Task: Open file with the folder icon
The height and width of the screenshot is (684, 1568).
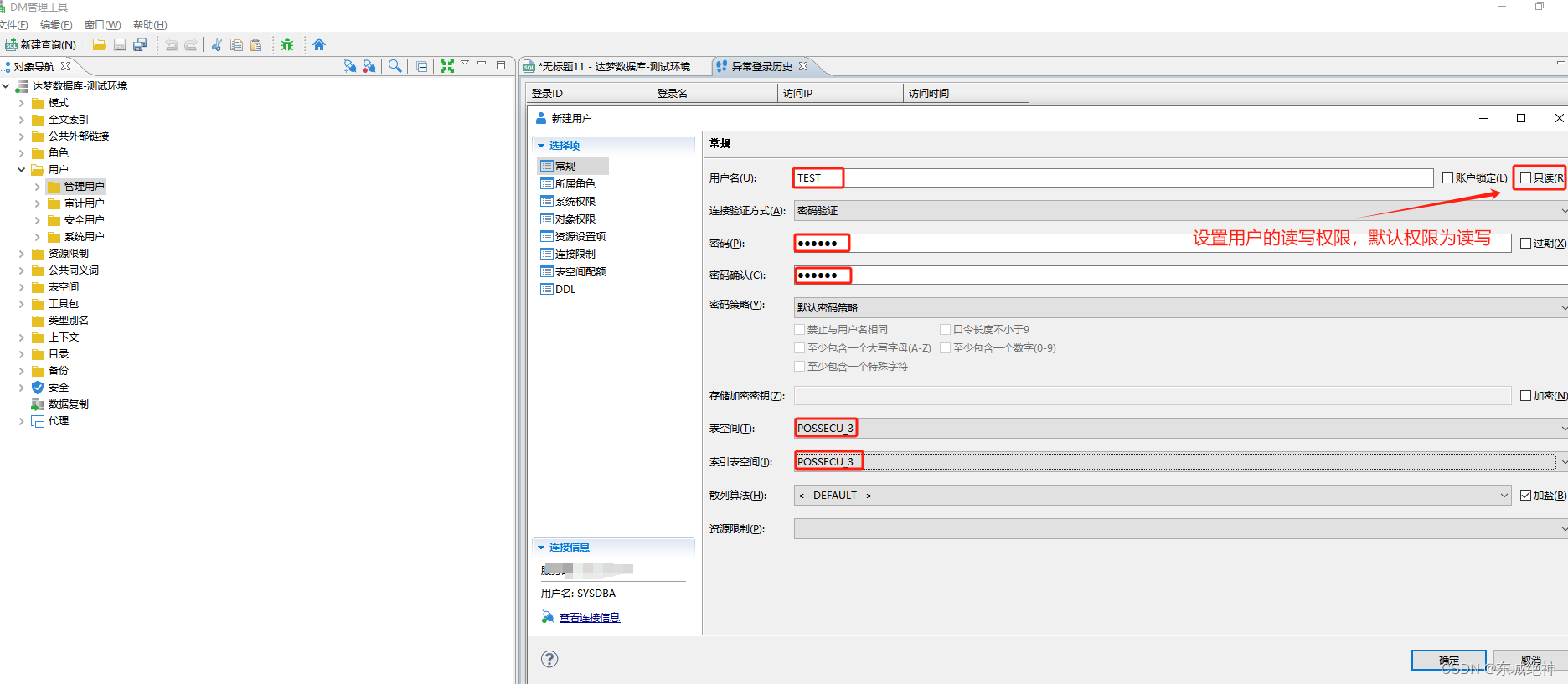Action: tap(100, 44)
